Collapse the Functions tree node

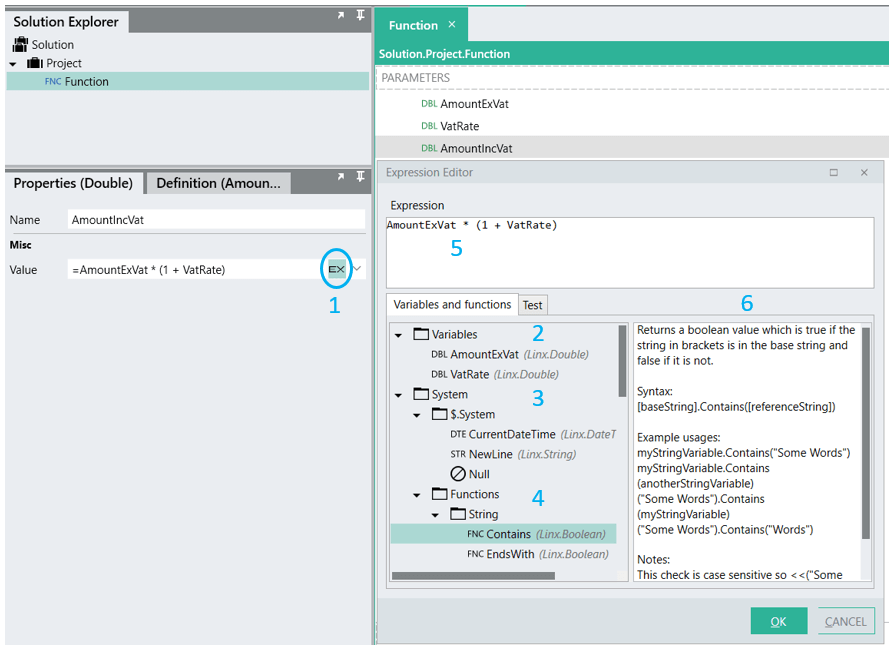(x=417, y=495)
